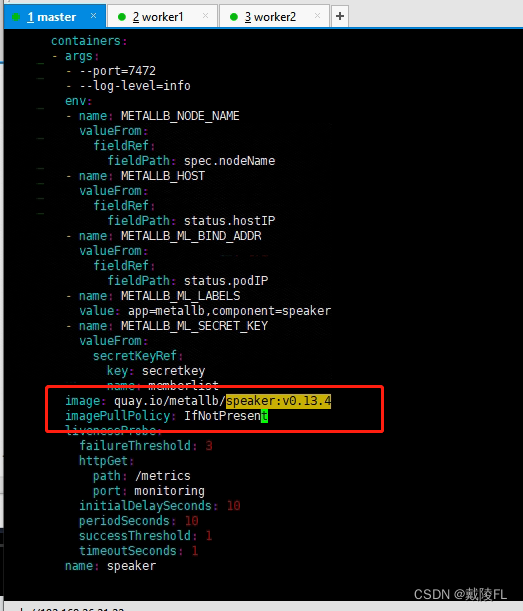Viewport: 523px width, 611px height.
Task: Click the quay.io/metallb image prefix
Action: coord(170,401)
